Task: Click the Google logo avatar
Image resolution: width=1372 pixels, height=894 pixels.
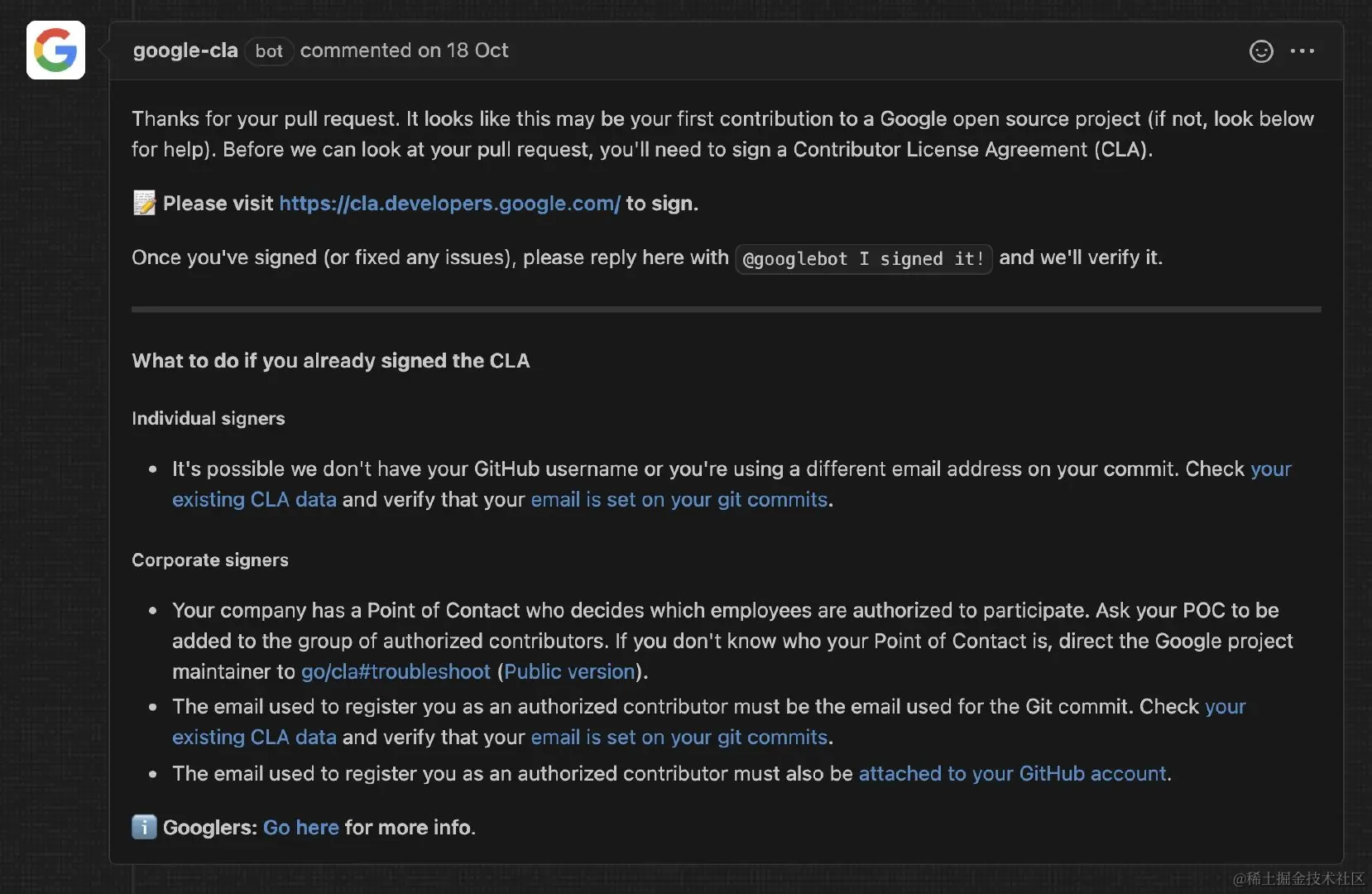Action: pyautogui.click(x=55, y=50)
